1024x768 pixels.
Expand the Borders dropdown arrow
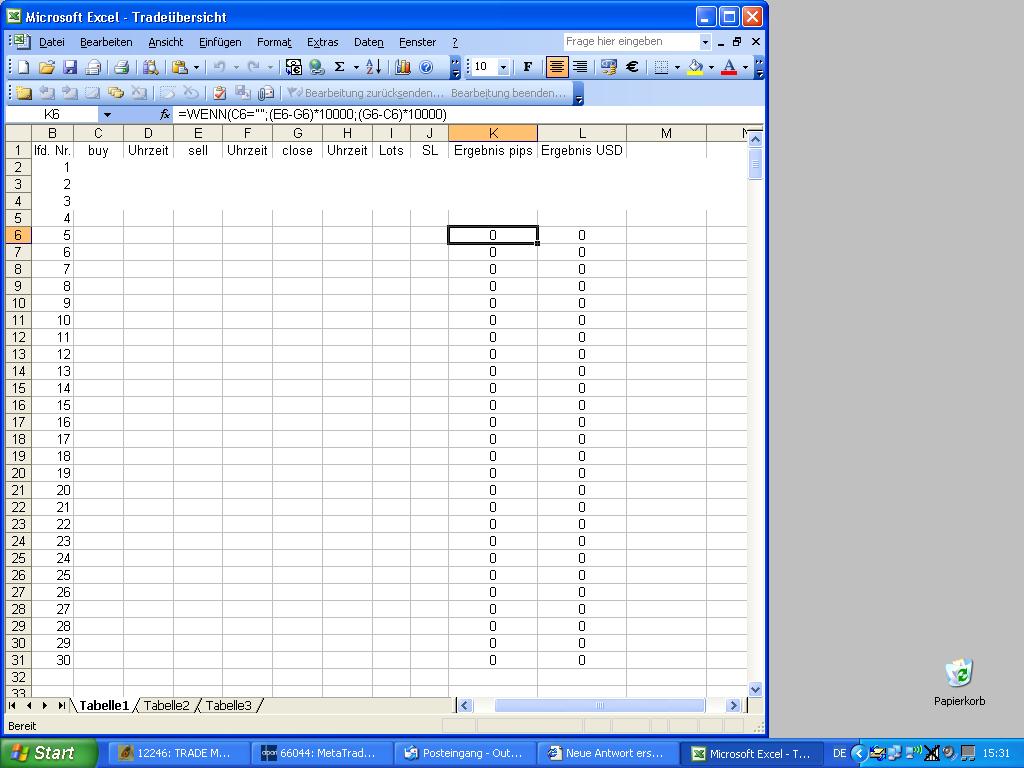(677, 67)
